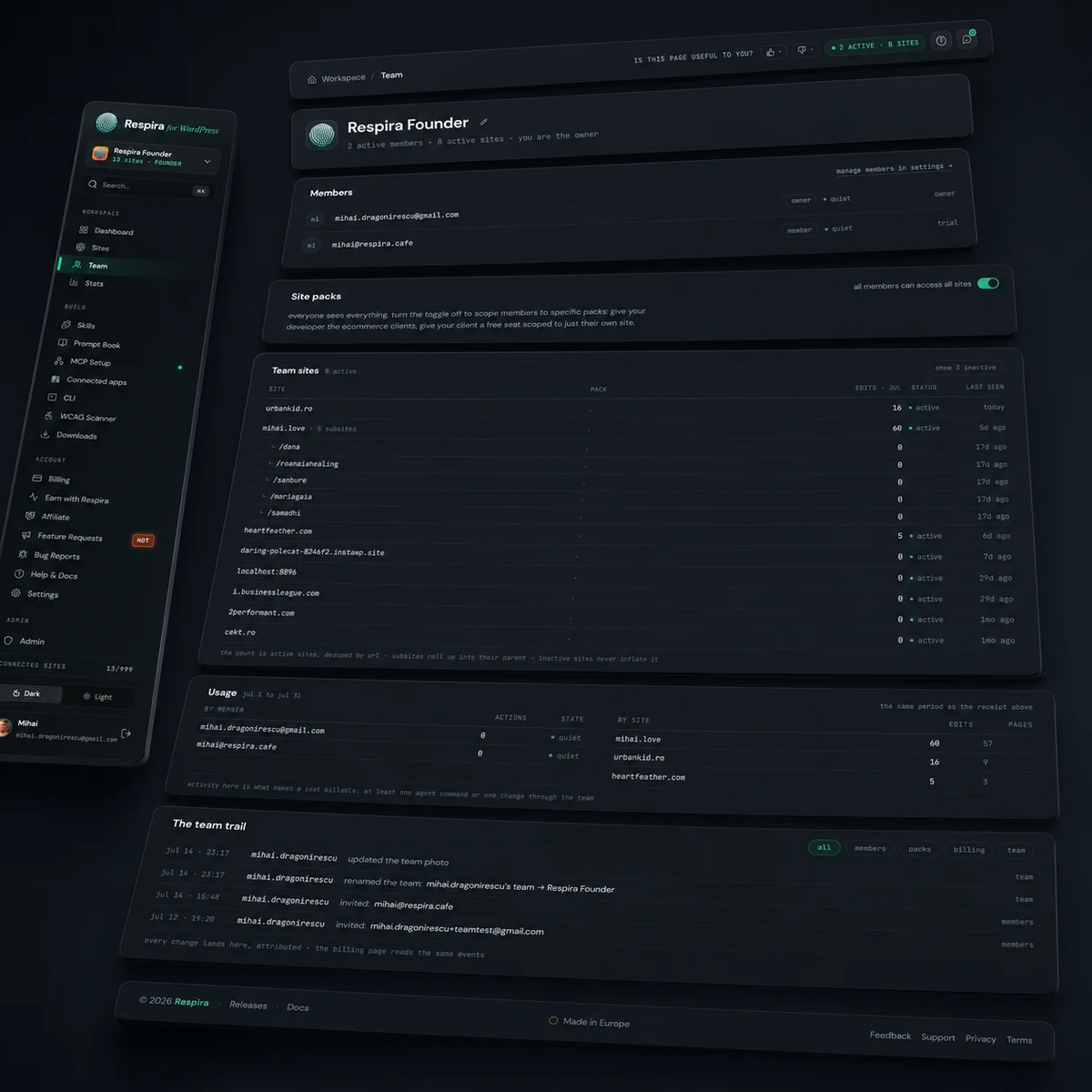Select the 'packs' trail filter

[x=920, y=849]
